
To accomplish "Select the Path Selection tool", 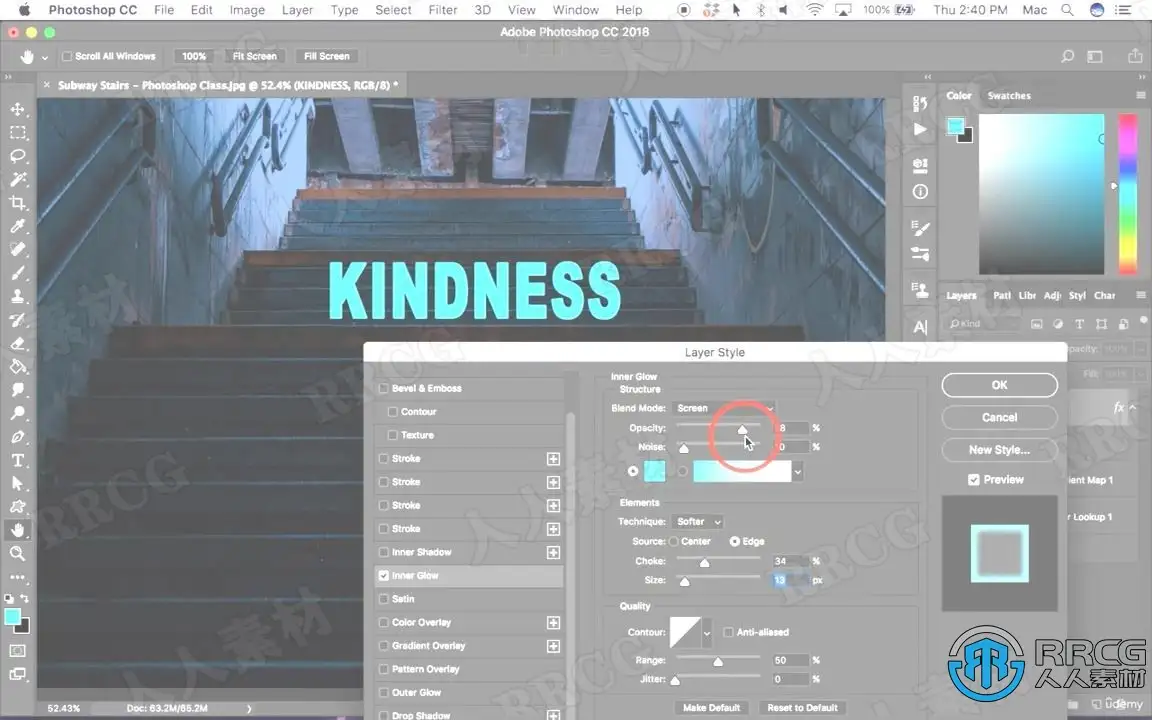I will coord(18,483).
